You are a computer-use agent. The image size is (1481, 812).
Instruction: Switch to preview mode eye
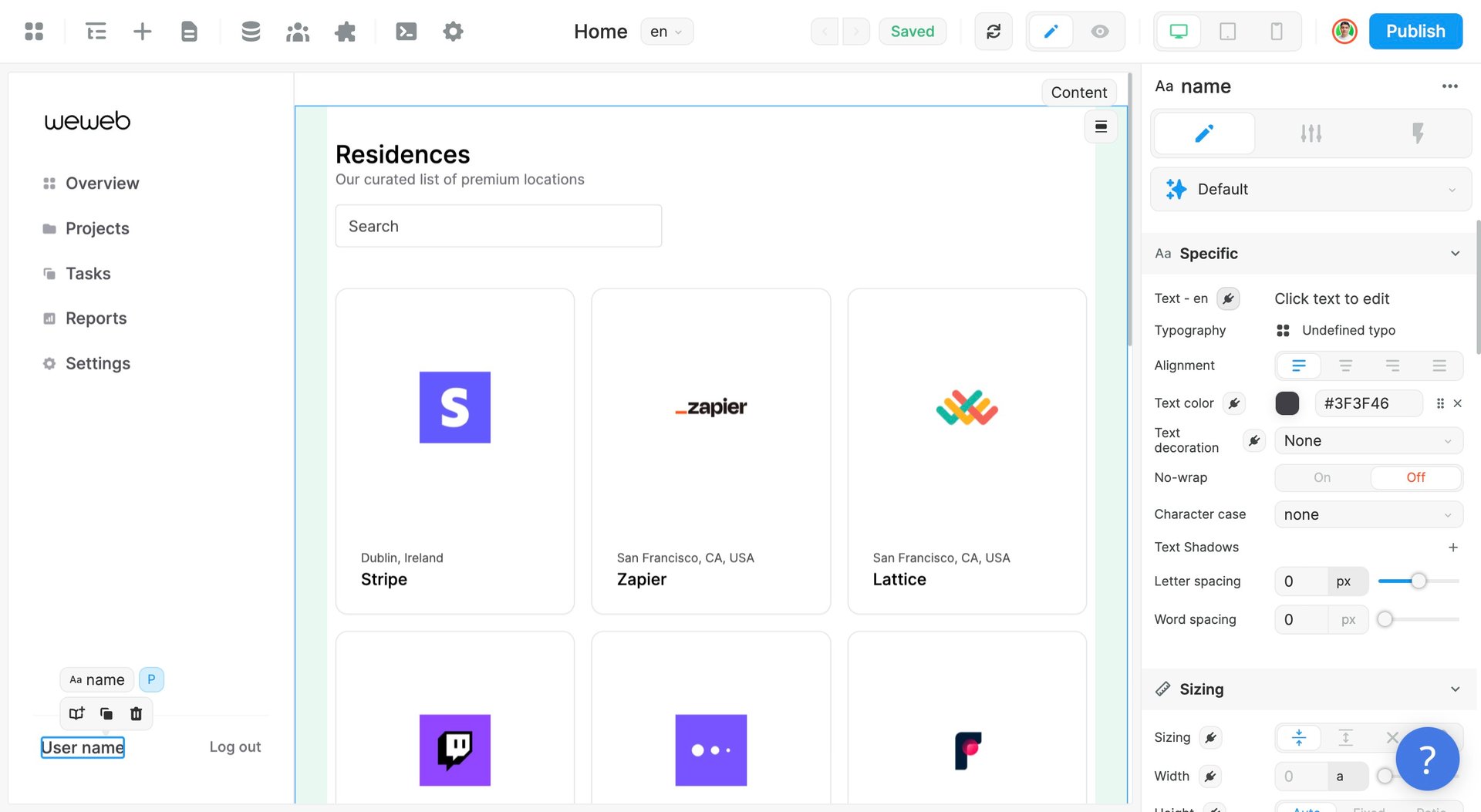[x=1100, y=32]
